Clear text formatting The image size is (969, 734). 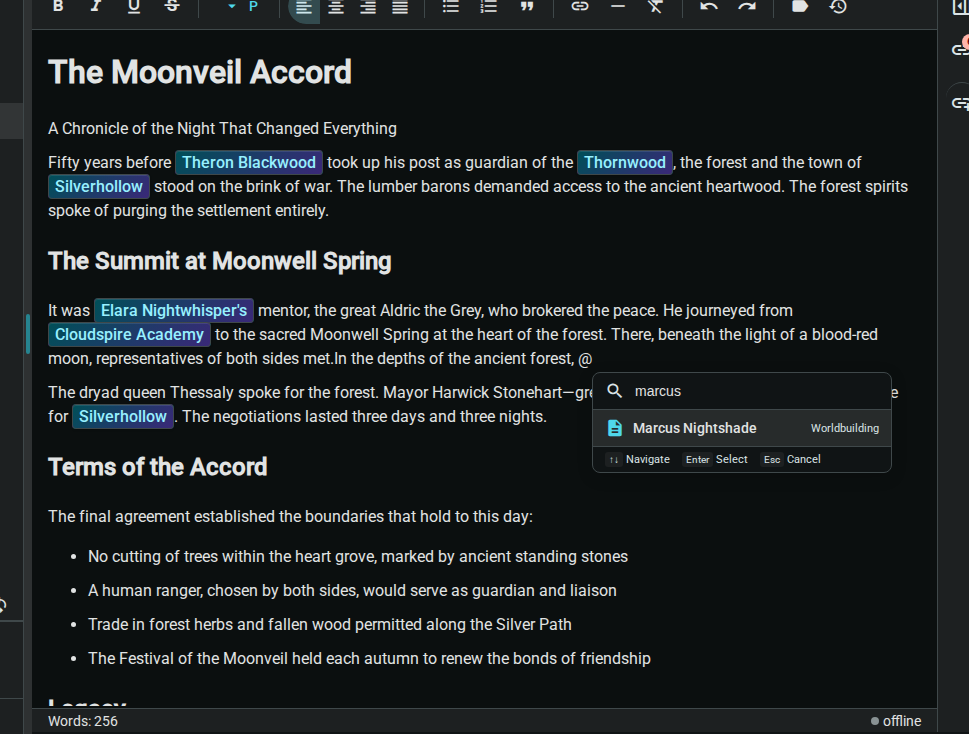pos(655,7)
